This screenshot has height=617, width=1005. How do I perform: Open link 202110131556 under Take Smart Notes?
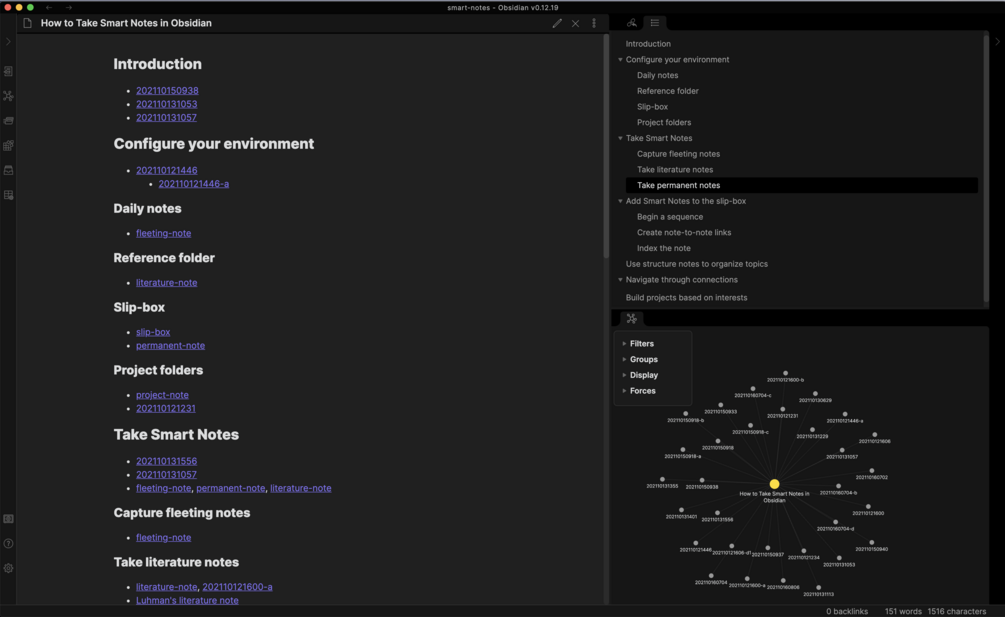click(x=167, y=461)
